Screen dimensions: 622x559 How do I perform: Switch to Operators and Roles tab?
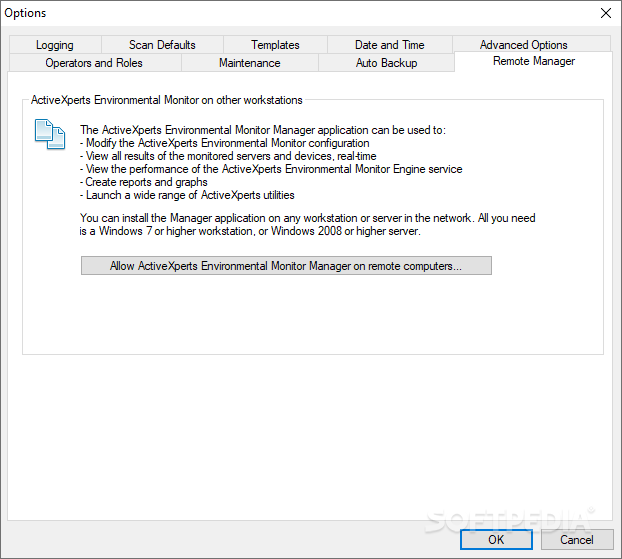(94, 63)
